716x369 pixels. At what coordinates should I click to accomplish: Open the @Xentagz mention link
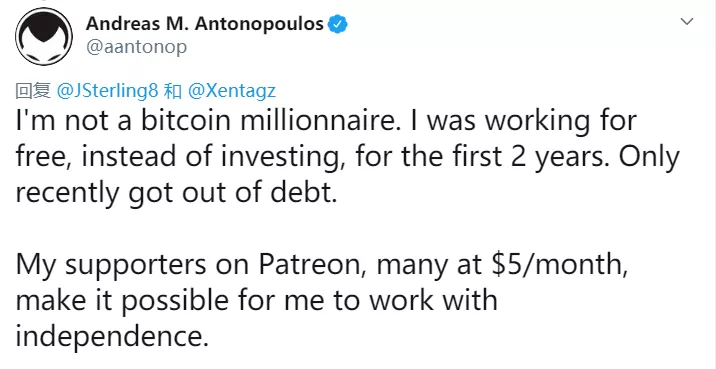tap(232, 91)
